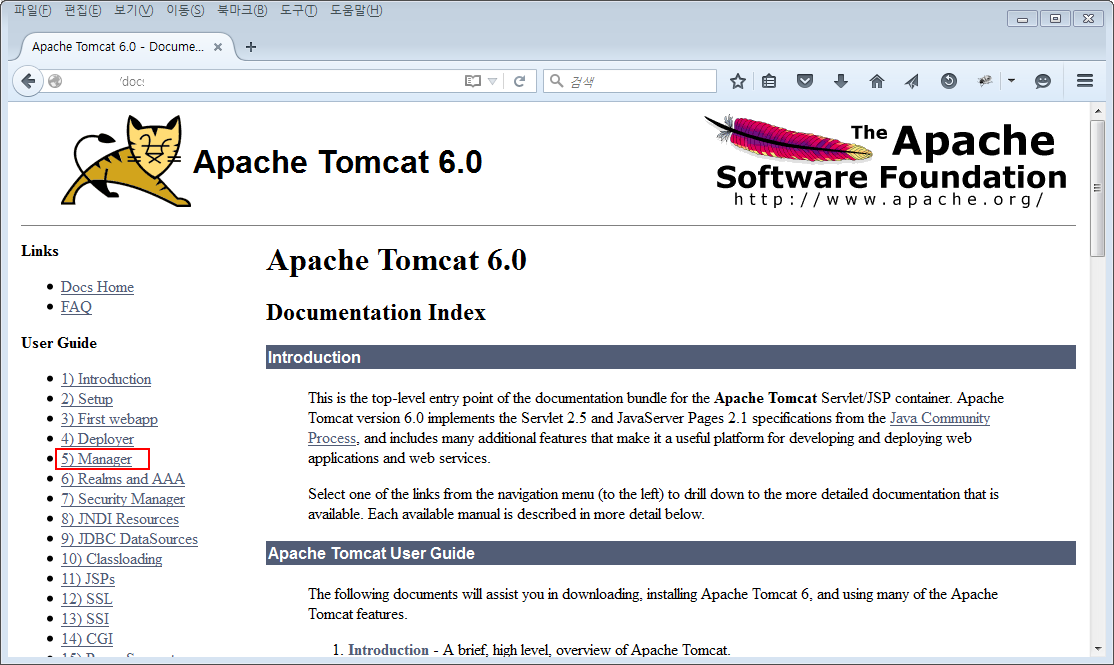This screenshot has width=1114, height=665.
Task: Click the vertical scrollbar thumb
Action: 1098,188
